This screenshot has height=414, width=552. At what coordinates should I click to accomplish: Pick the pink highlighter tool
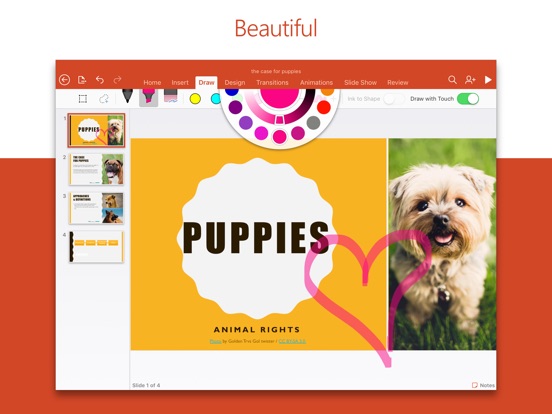(x=149, y=97)
